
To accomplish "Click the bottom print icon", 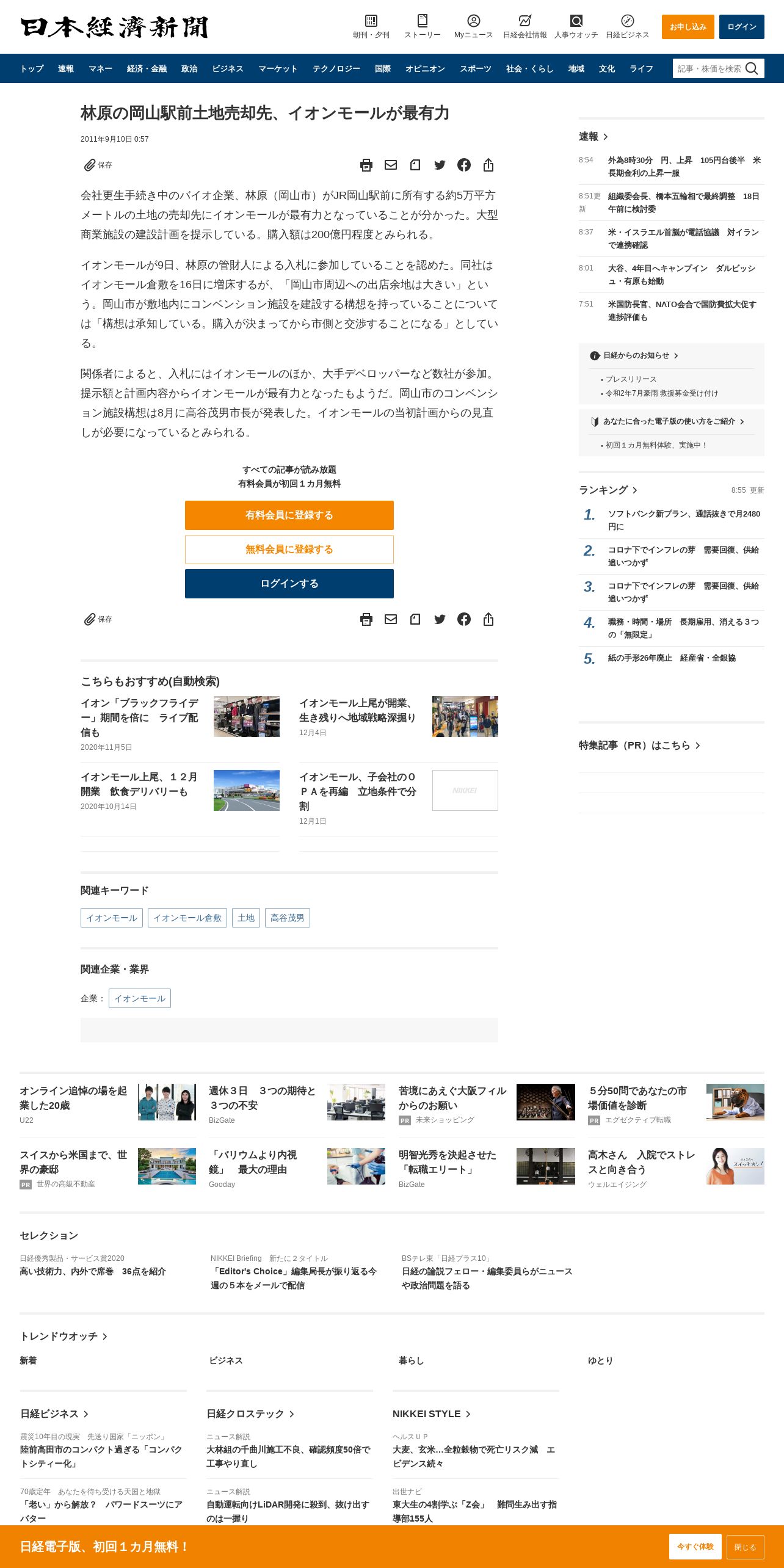I will pos(366,619).
